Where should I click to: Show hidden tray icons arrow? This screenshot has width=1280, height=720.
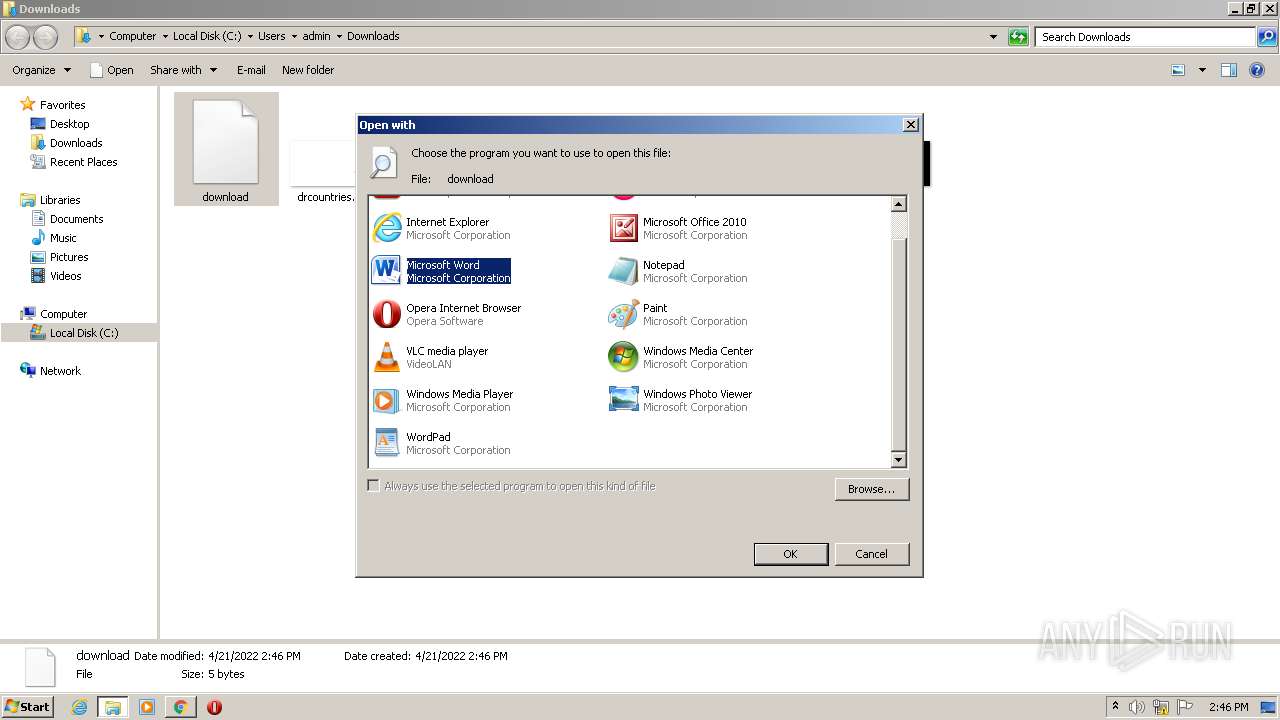[1115, 707]
